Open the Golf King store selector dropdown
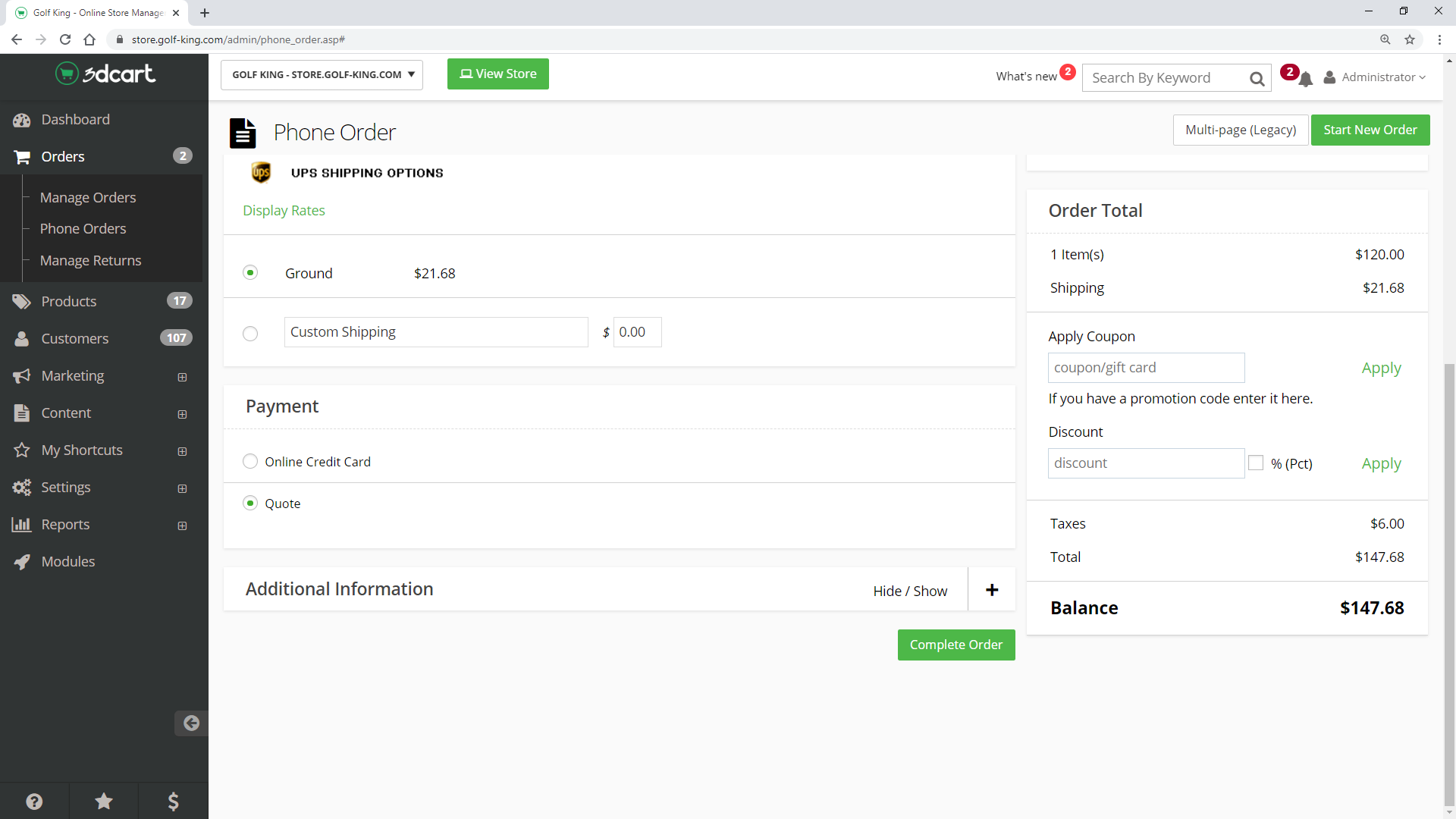The width and height of the screenshot is (1456, 819). (322, 74)
